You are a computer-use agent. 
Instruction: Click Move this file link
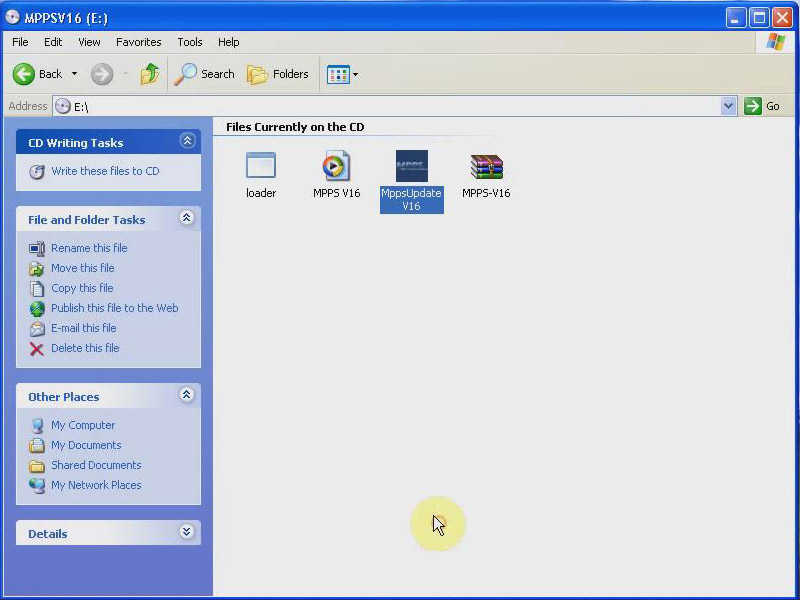pos(83,268)
